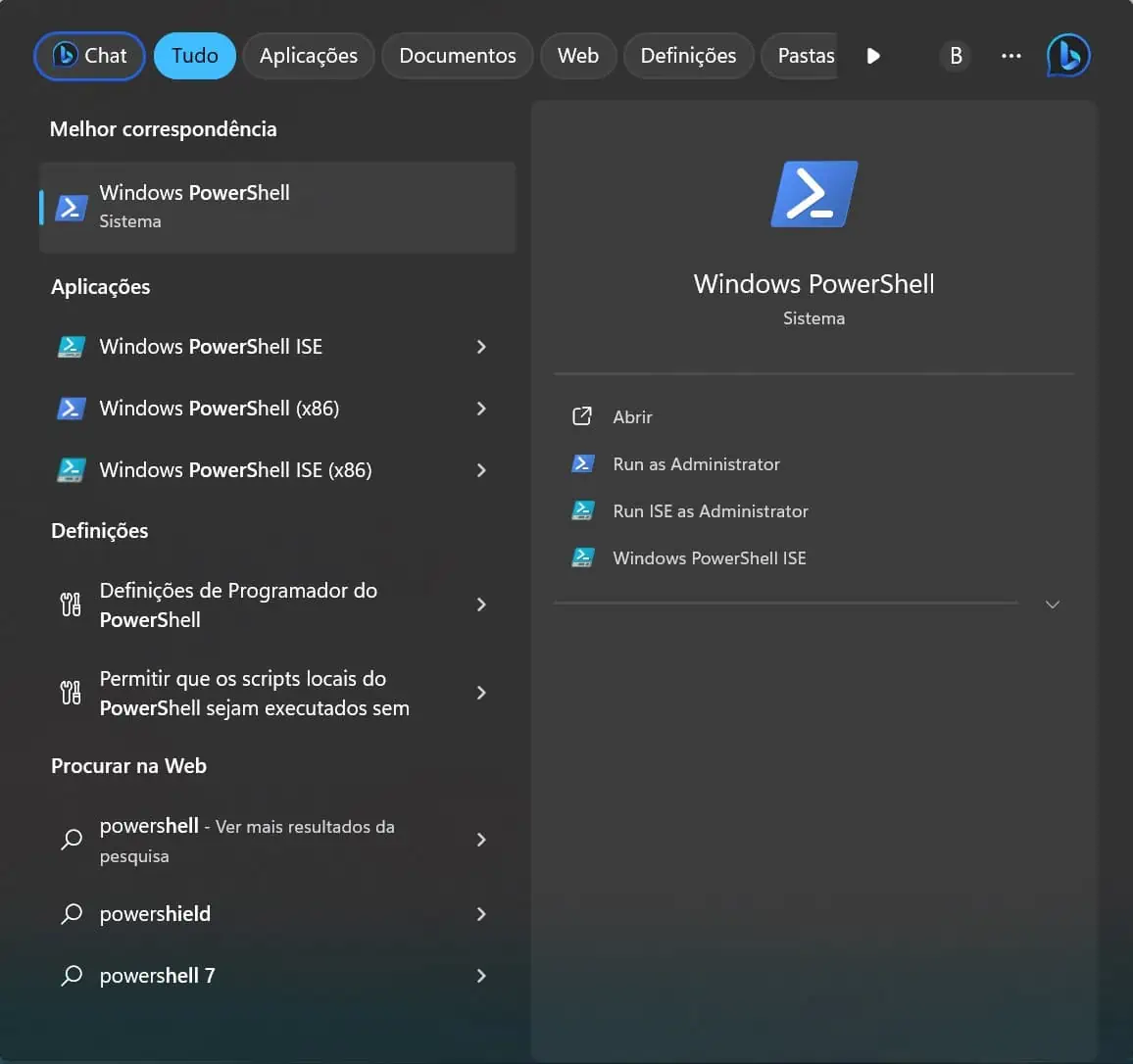Click the powershield web search magnifier icon
1133x1064 pixels.
click(x=72, y=914)
